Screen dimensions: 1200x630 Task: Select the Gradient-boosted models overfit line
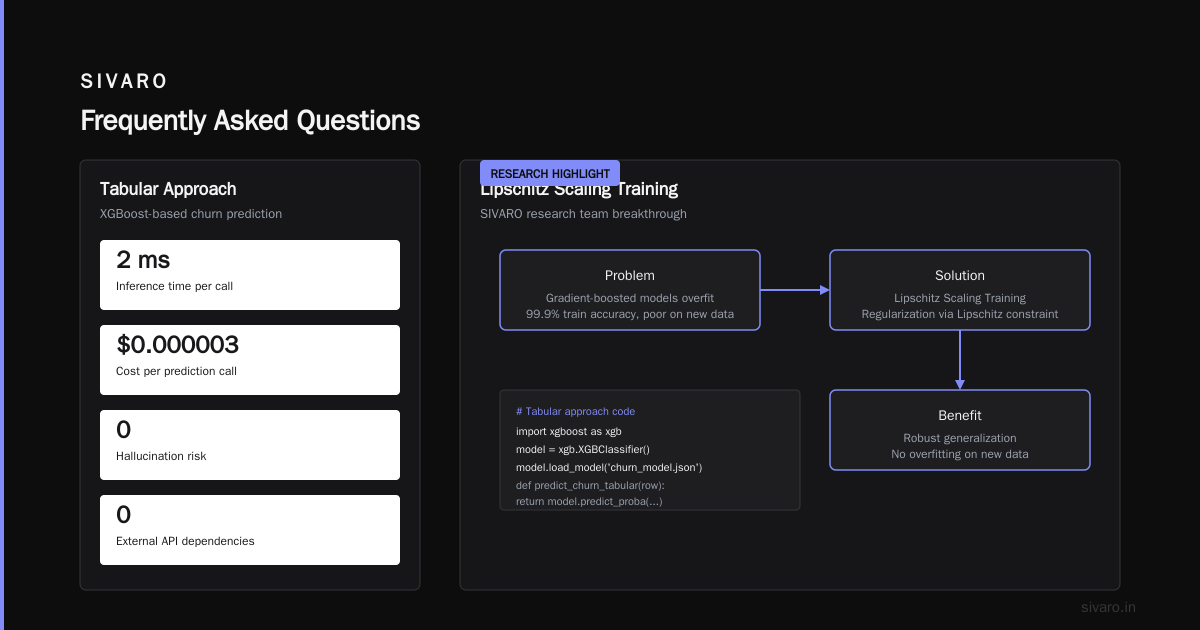[630, 298]
